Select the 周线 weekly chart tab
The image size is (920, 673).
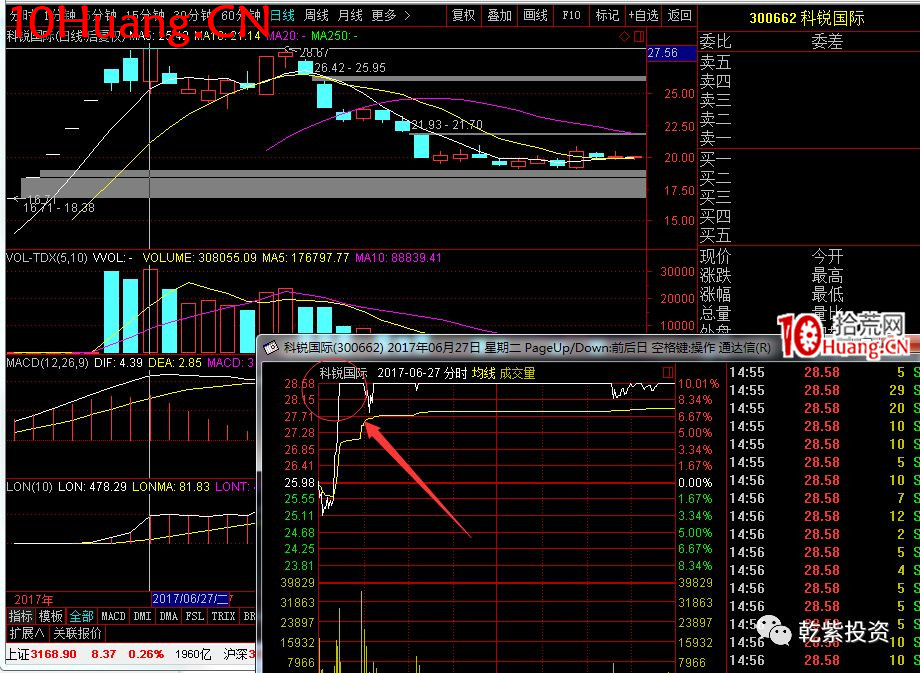pos(317,15)
